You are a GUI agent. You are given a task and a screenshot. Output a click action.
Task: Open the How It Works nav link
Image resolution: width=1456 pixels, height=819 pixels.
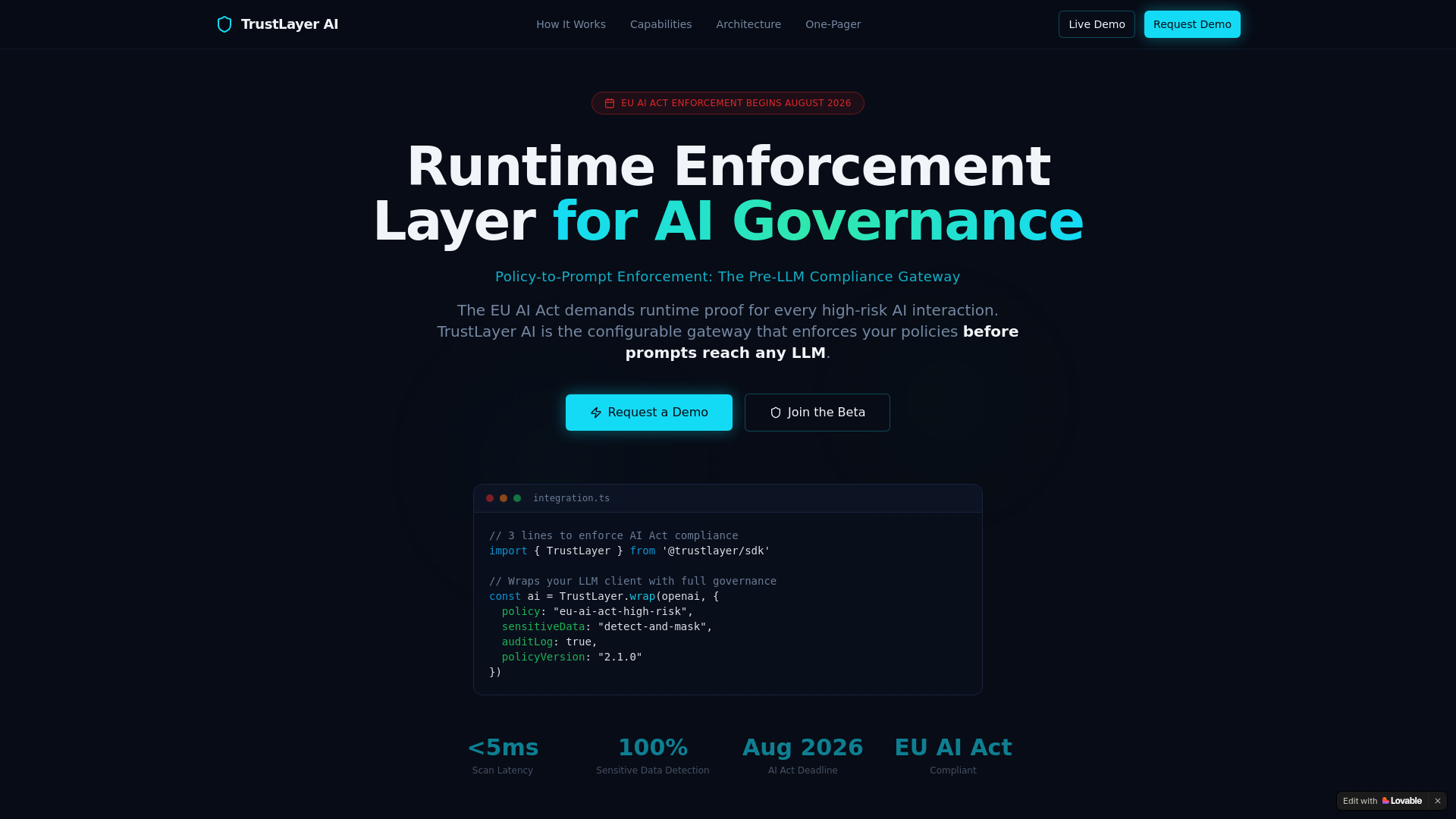571,24
